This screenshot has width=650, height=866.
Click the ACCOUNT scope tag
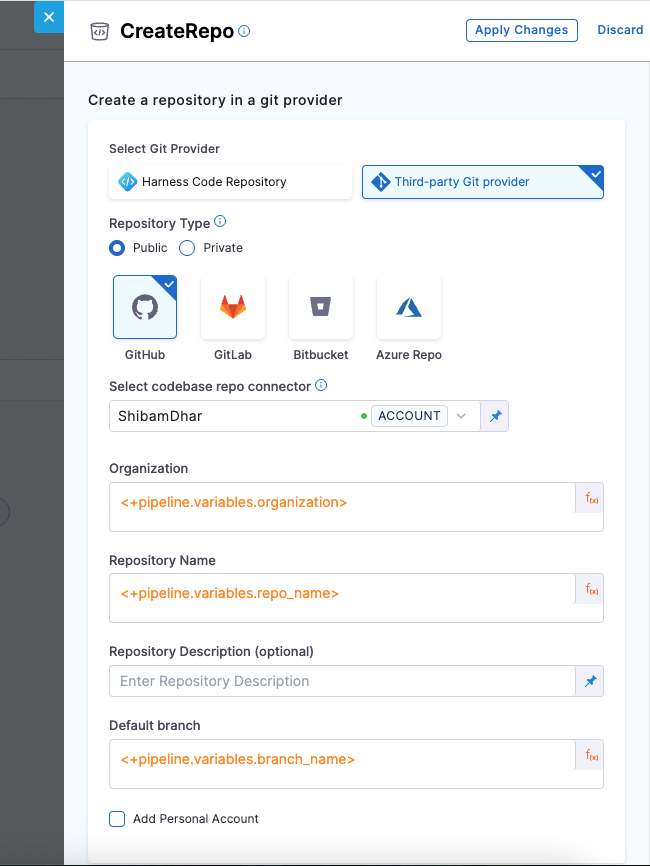click(x=409, y=415)
